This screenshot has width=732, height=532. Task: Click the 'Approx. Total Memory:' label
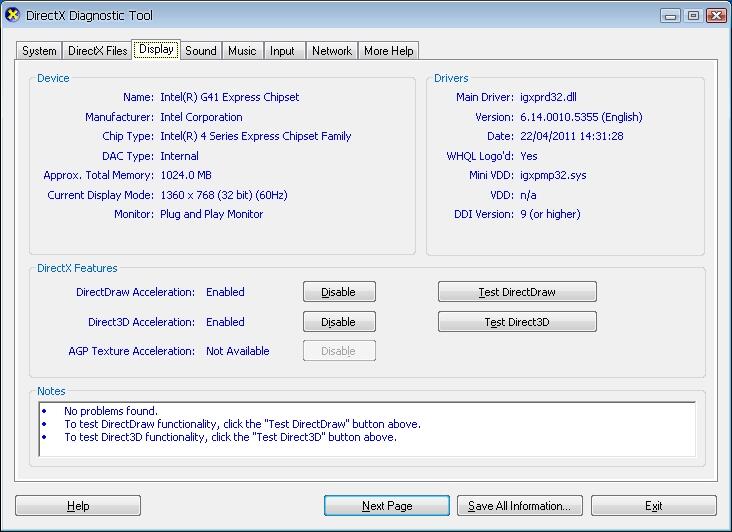(99, 175)
